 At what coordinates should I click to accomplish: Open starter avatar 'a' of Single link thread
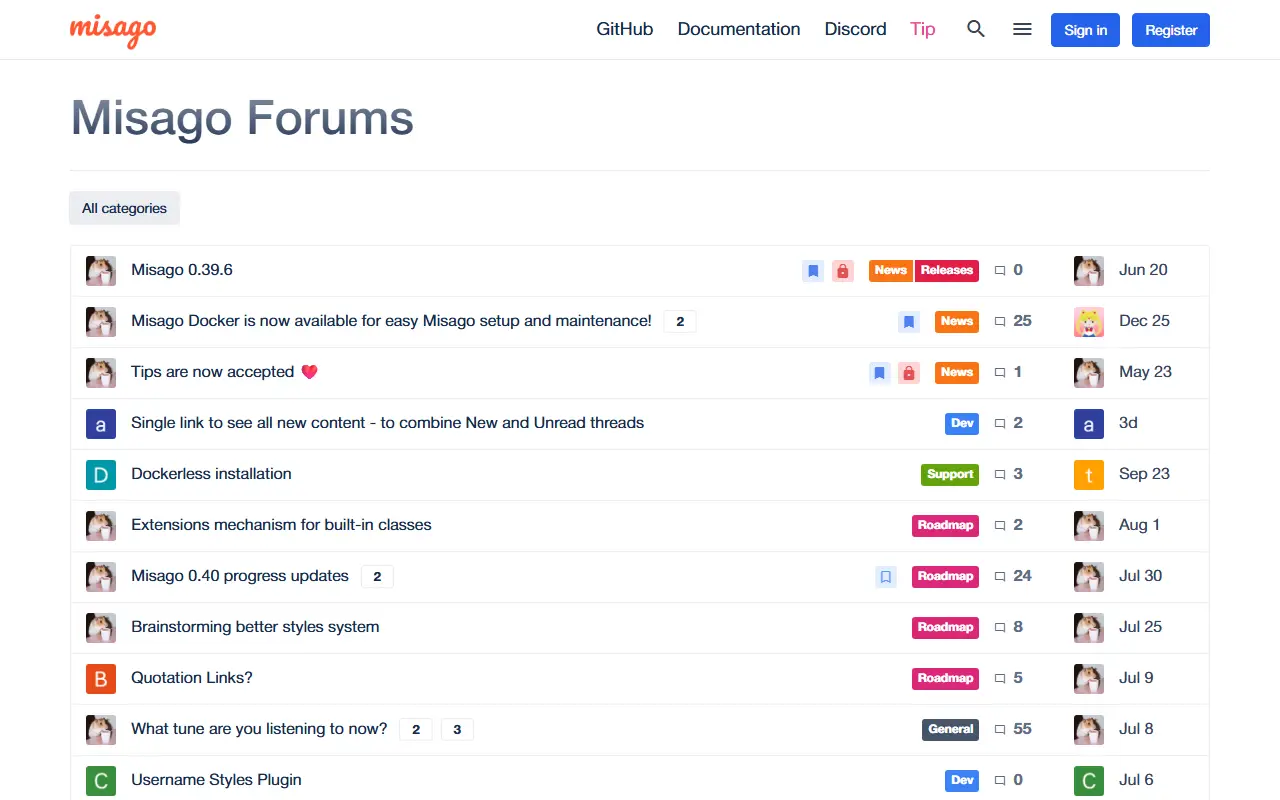tap(101, 423)
